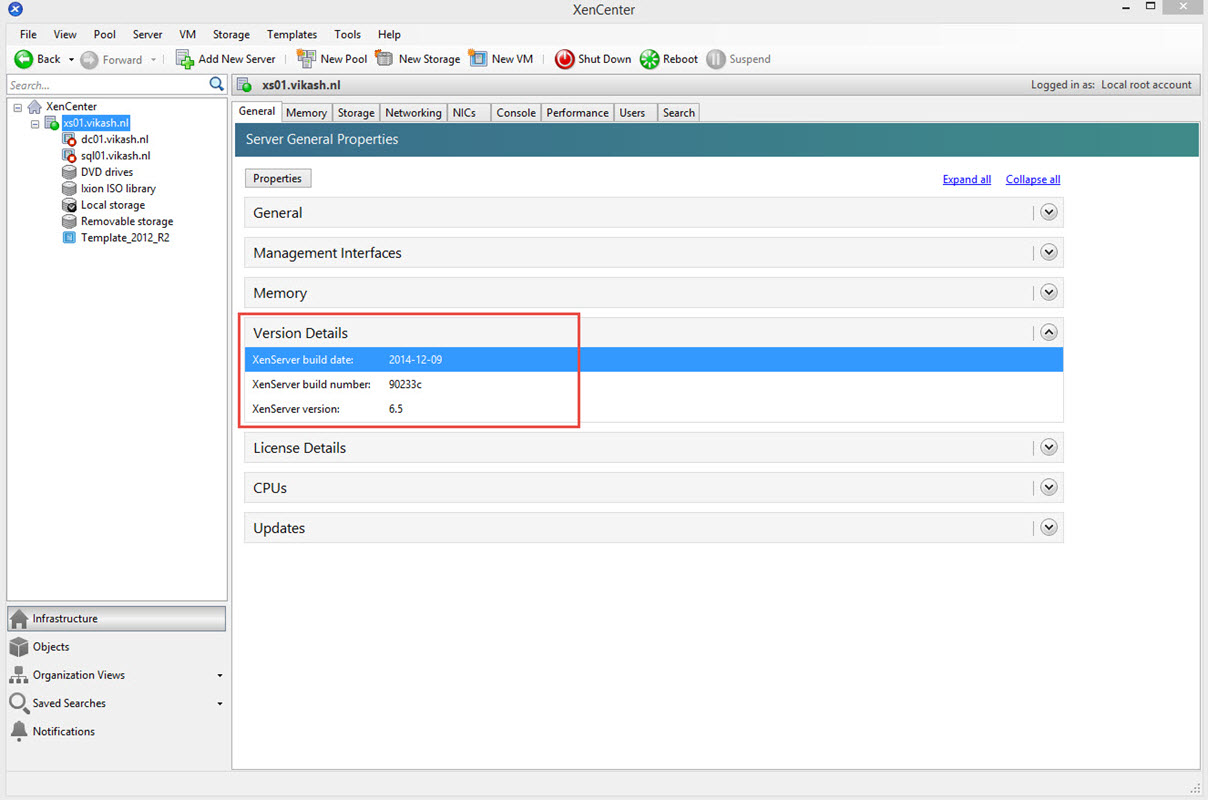Select the XenServer build date row
The height and width of the screenshot is (800, 1208).
[x=654, y=360]
